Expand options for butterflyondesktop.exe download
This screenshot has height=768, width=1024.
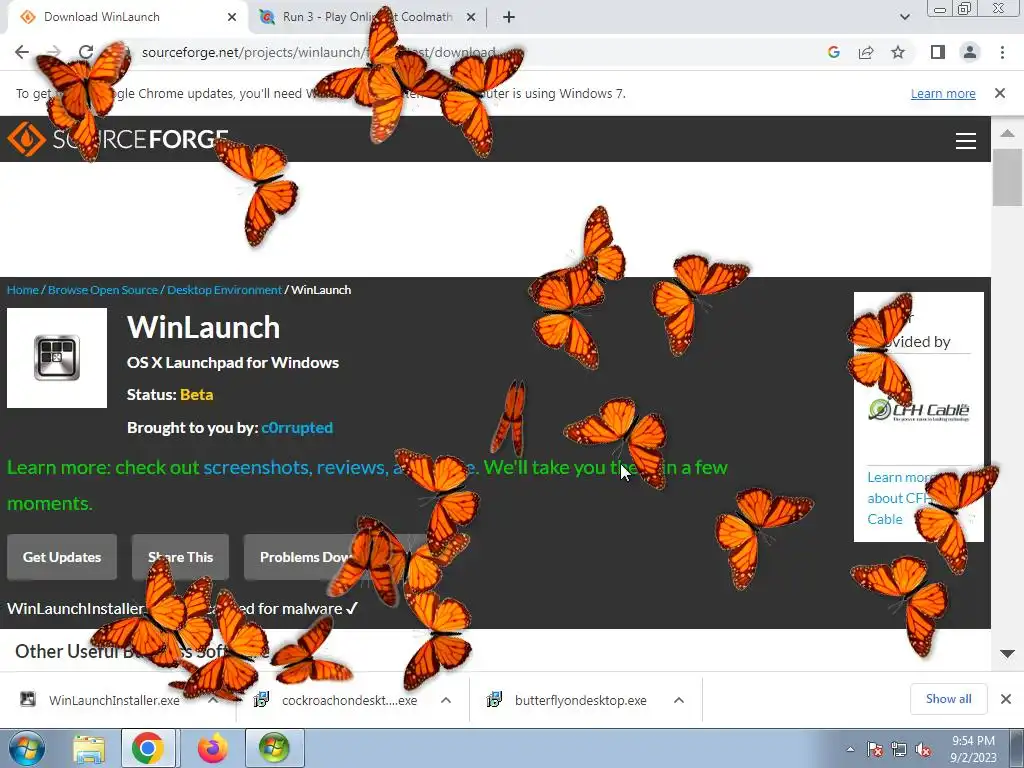[679, 700]
